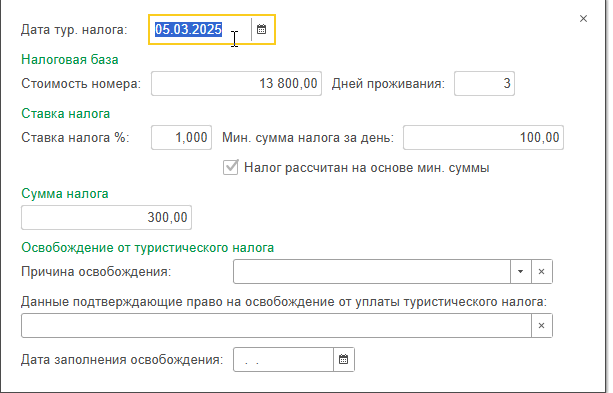The height and width of the screenshot is (393, 613).
Task: Click the Сумма налога field showing 300,00
Action: (x=106, y=217)
